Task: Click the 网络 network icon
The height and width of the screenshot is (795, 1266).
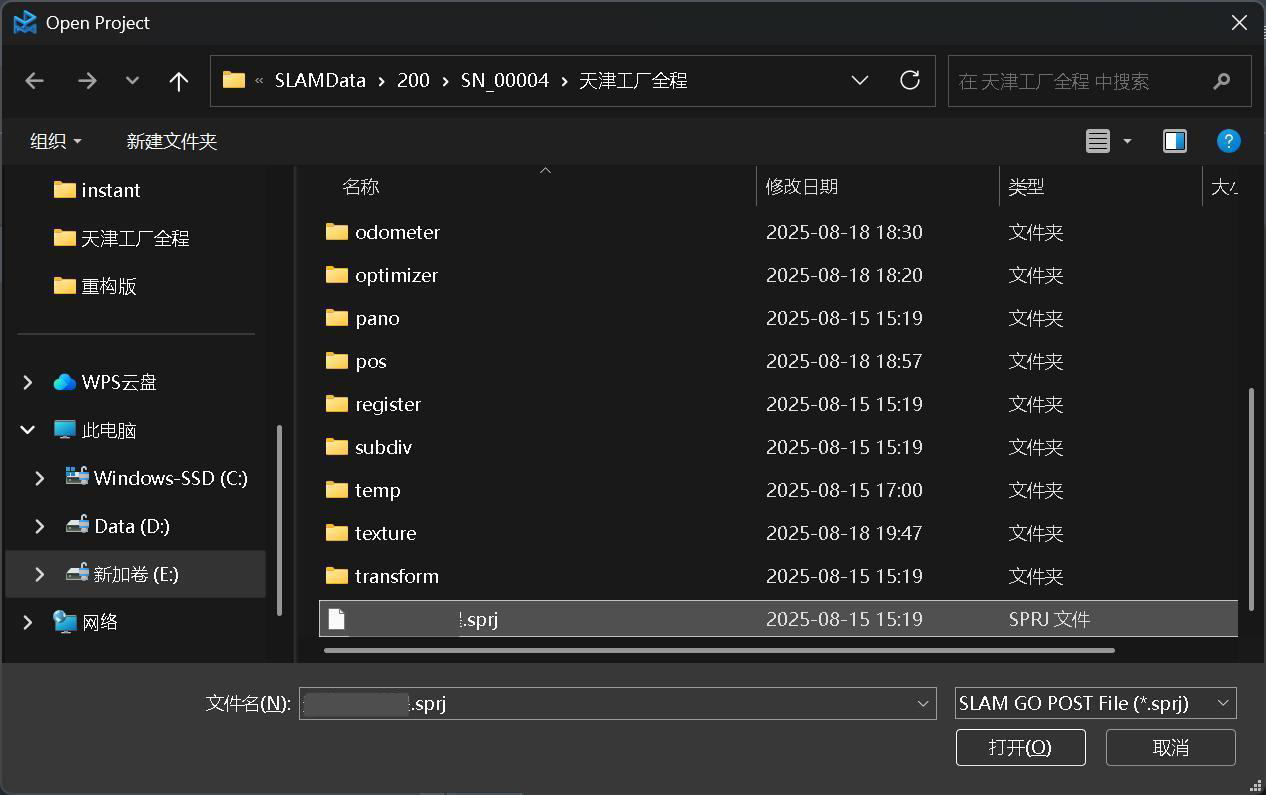Action: pos(65,622)
